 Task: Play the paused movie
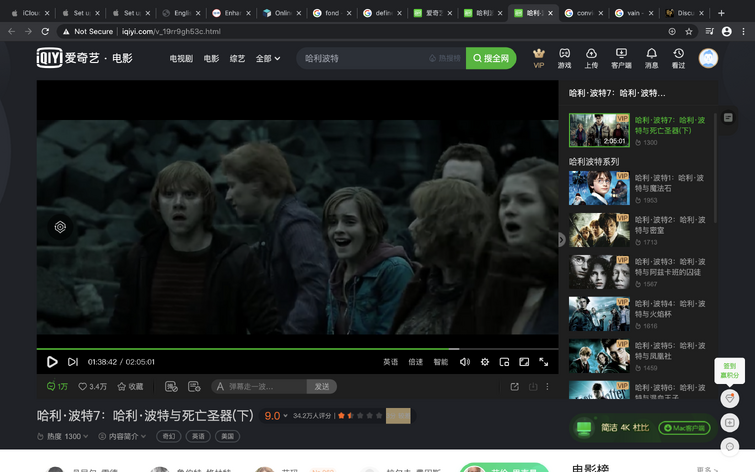(52, 362)
